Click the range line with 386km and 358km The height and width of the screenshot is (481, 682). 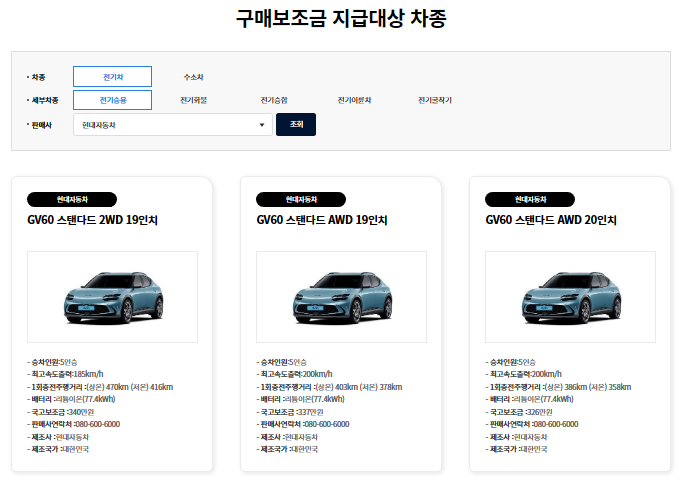(558, 387)
